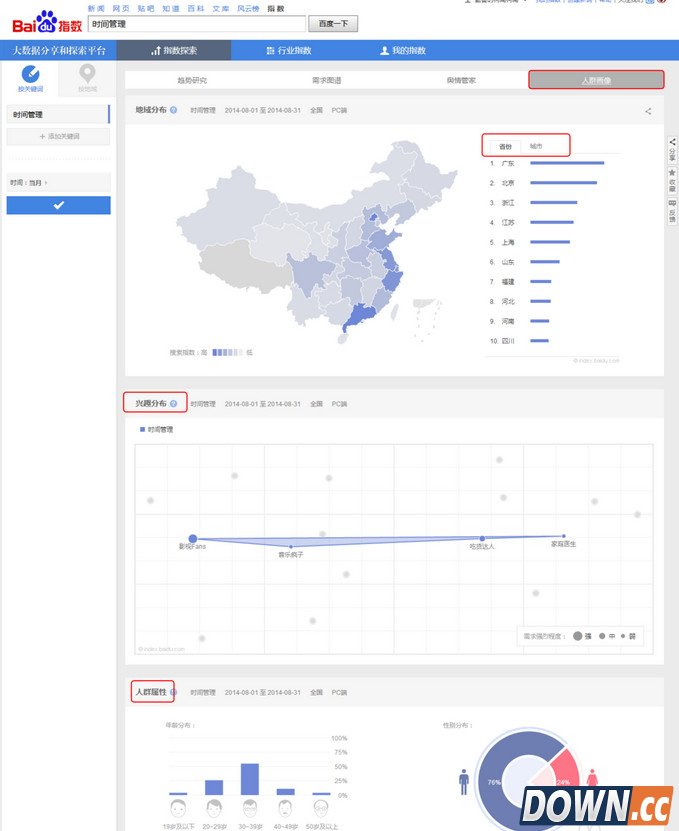Click the help icon beside 地域分布
The height and width of the screenshot is (831, 679).
(x=173, y=110)
